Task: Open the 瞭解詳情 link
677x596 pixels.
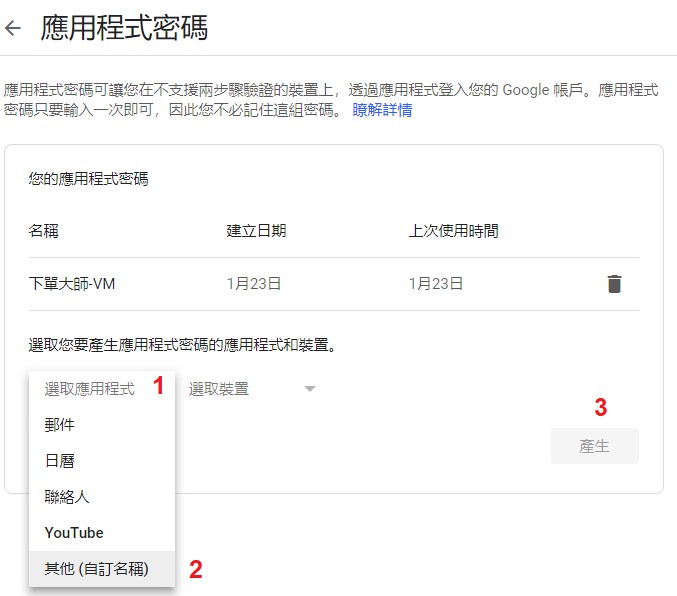Action: click(382, 110)
